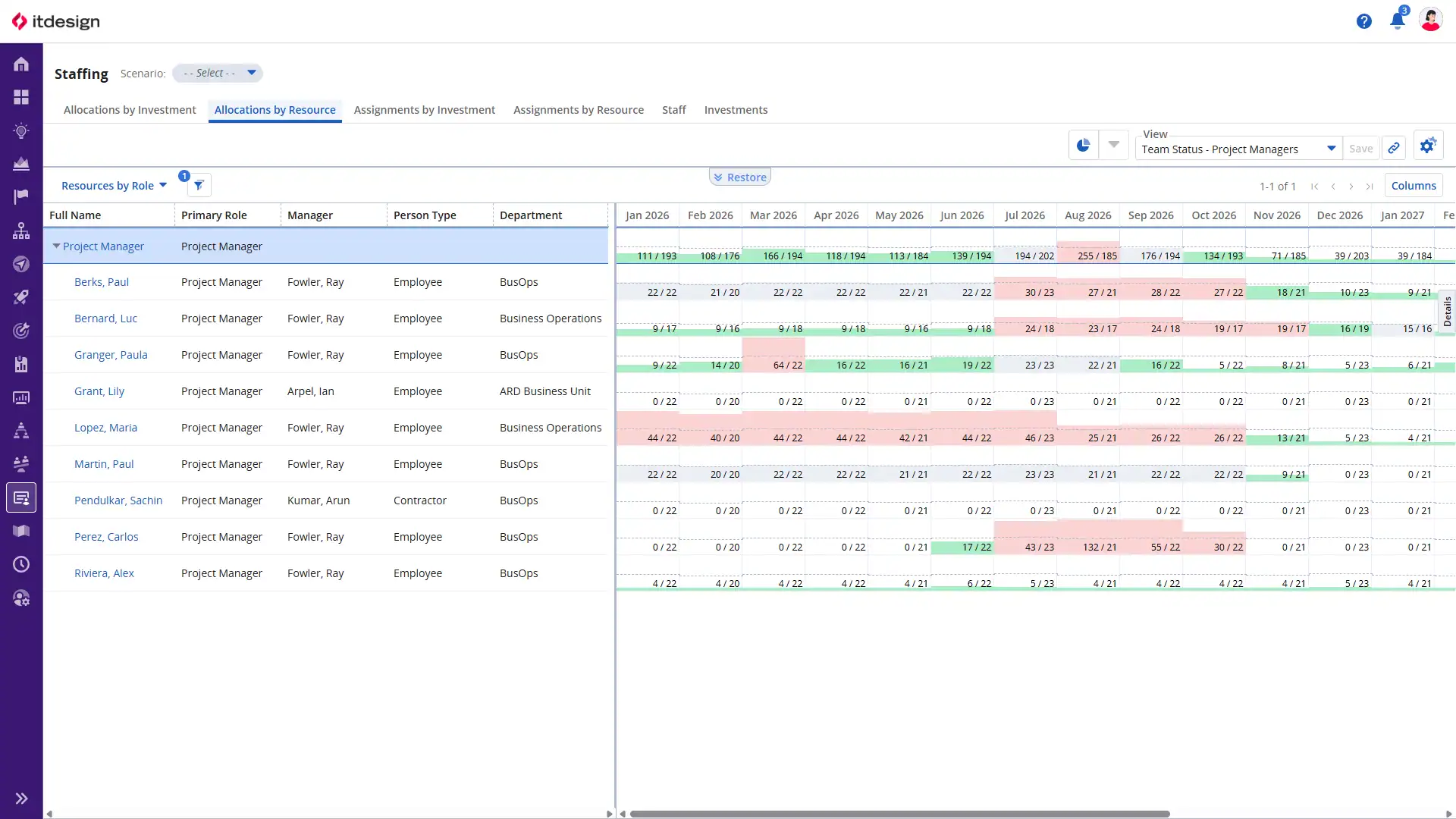1456x819 pixels.
Task: Click the Full Name column header
Action: tap(109, 215)
